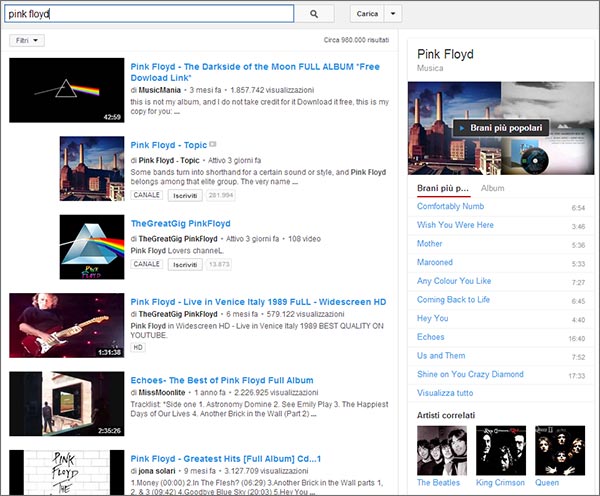This screenshot has height=496, width=600.
Task: Switch to the Album tab
Action: click(x=492, y=188)
